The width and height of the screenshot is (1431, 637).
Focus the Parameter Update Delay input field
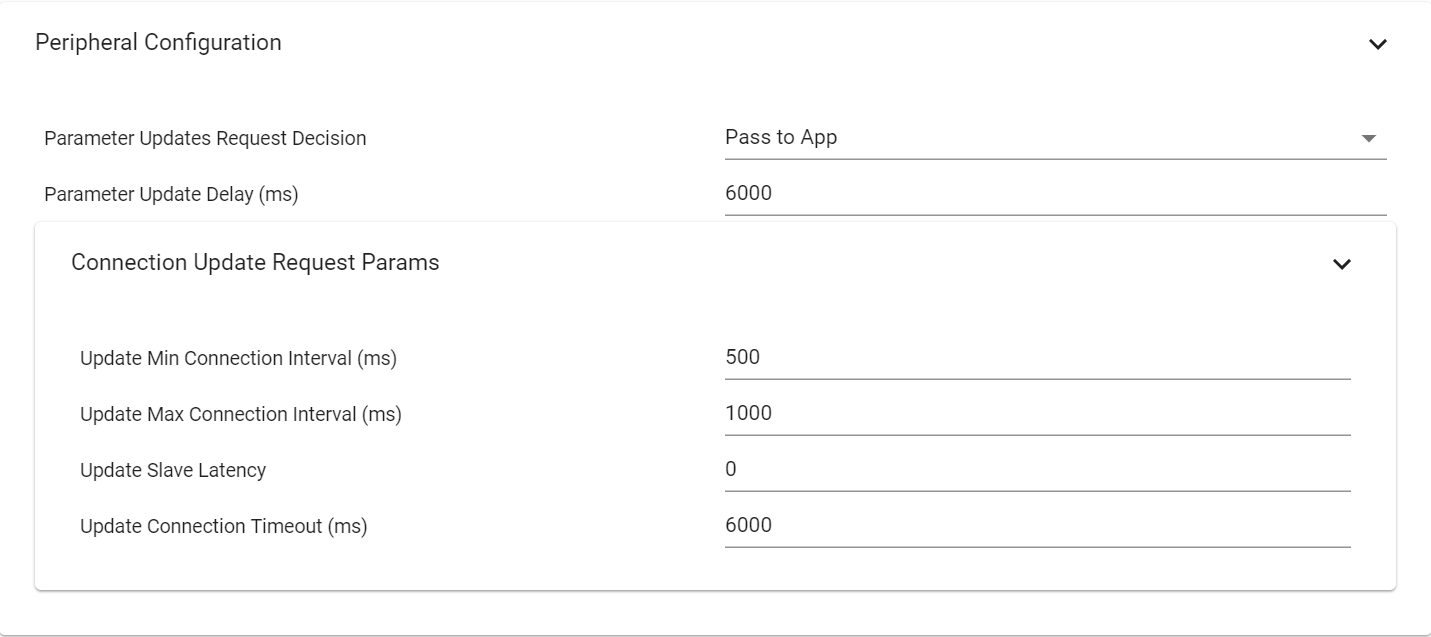[x=1055, y=194]
